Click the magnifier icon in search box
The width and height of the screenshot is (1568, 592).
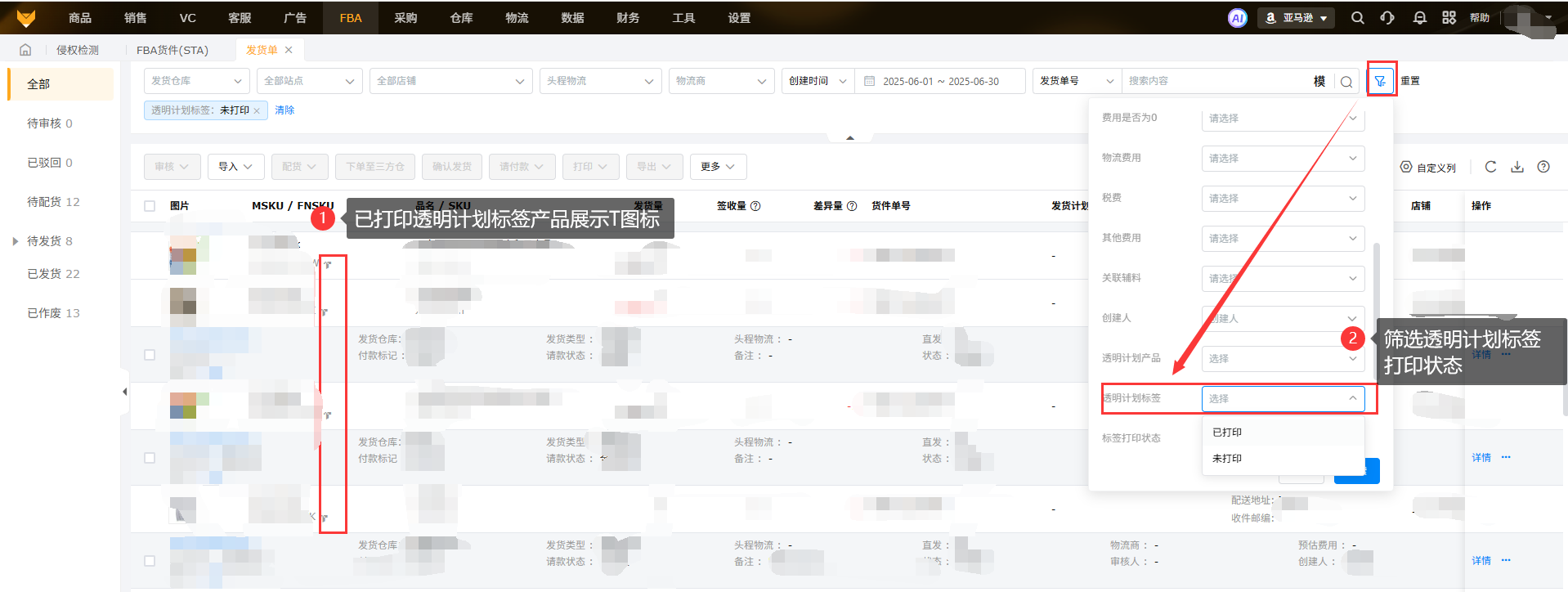[1346, 82]
